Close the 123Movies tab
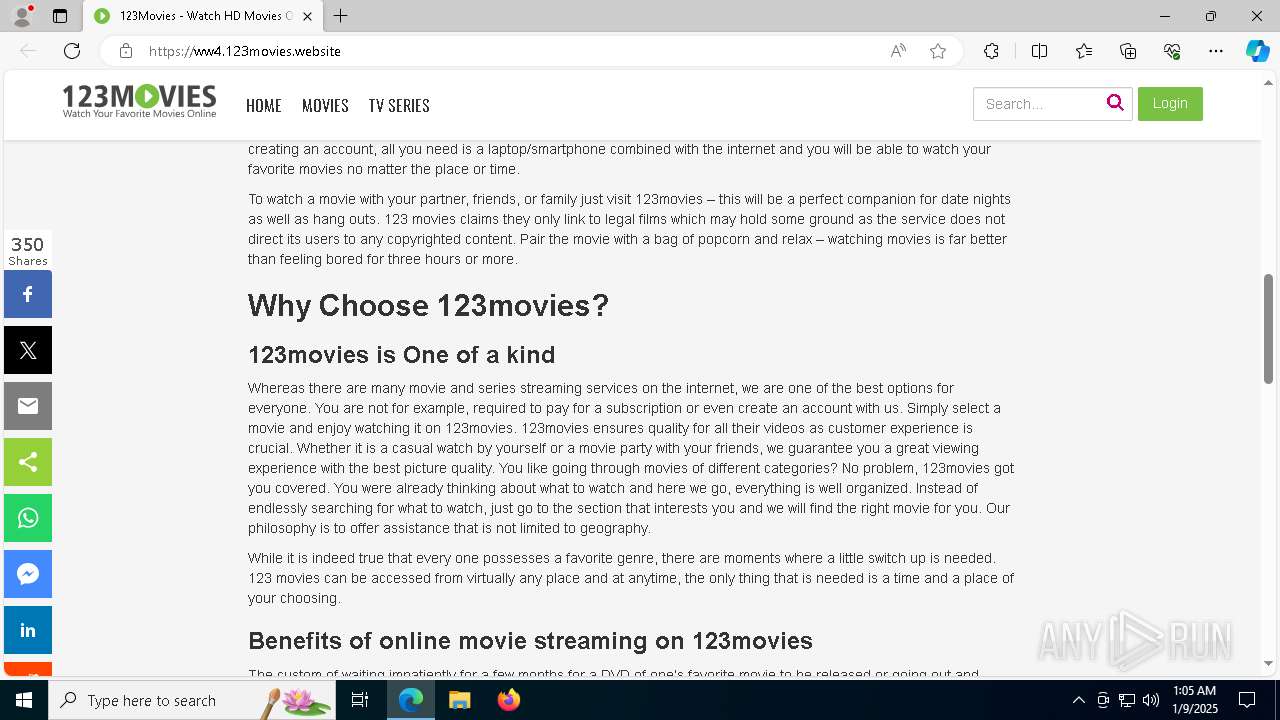1280x720 pixels. pyautogui.click(x=307, y=16)
